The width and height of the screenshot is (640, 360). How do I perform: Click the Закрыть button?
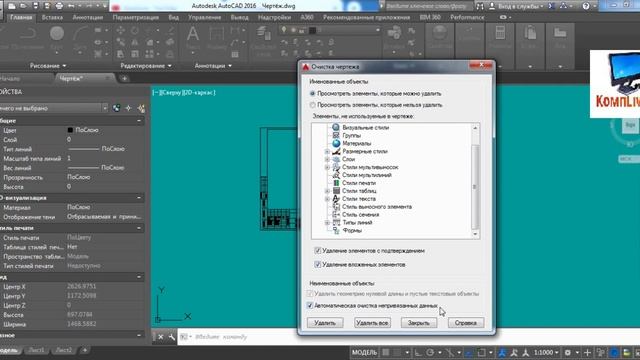coord(419,322)
